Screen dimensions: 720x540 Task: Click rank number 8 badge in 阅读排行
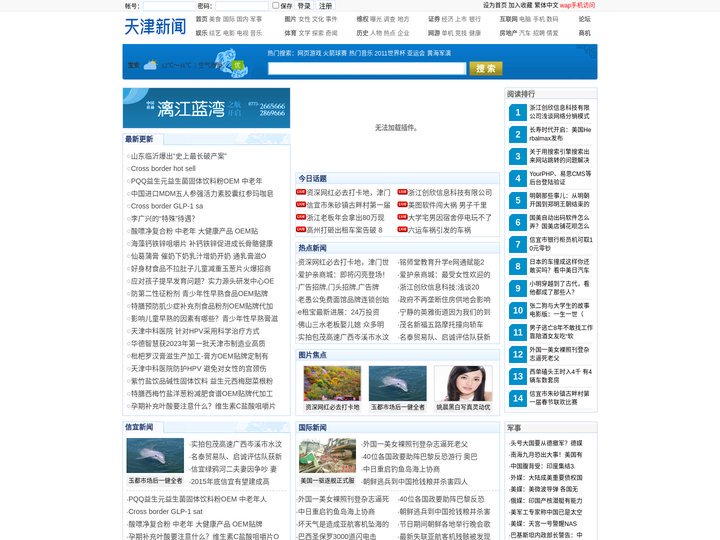point(518,267)
